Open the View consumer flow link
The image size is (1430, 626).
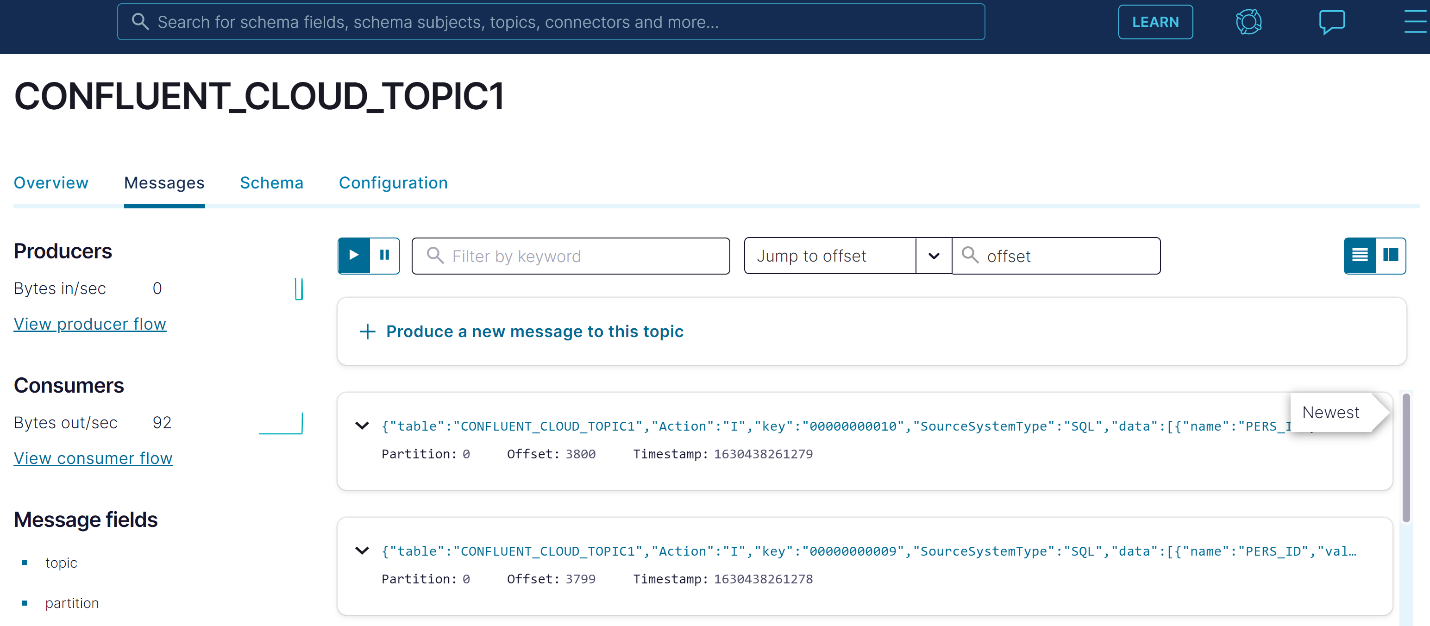(x=93, y=458)
